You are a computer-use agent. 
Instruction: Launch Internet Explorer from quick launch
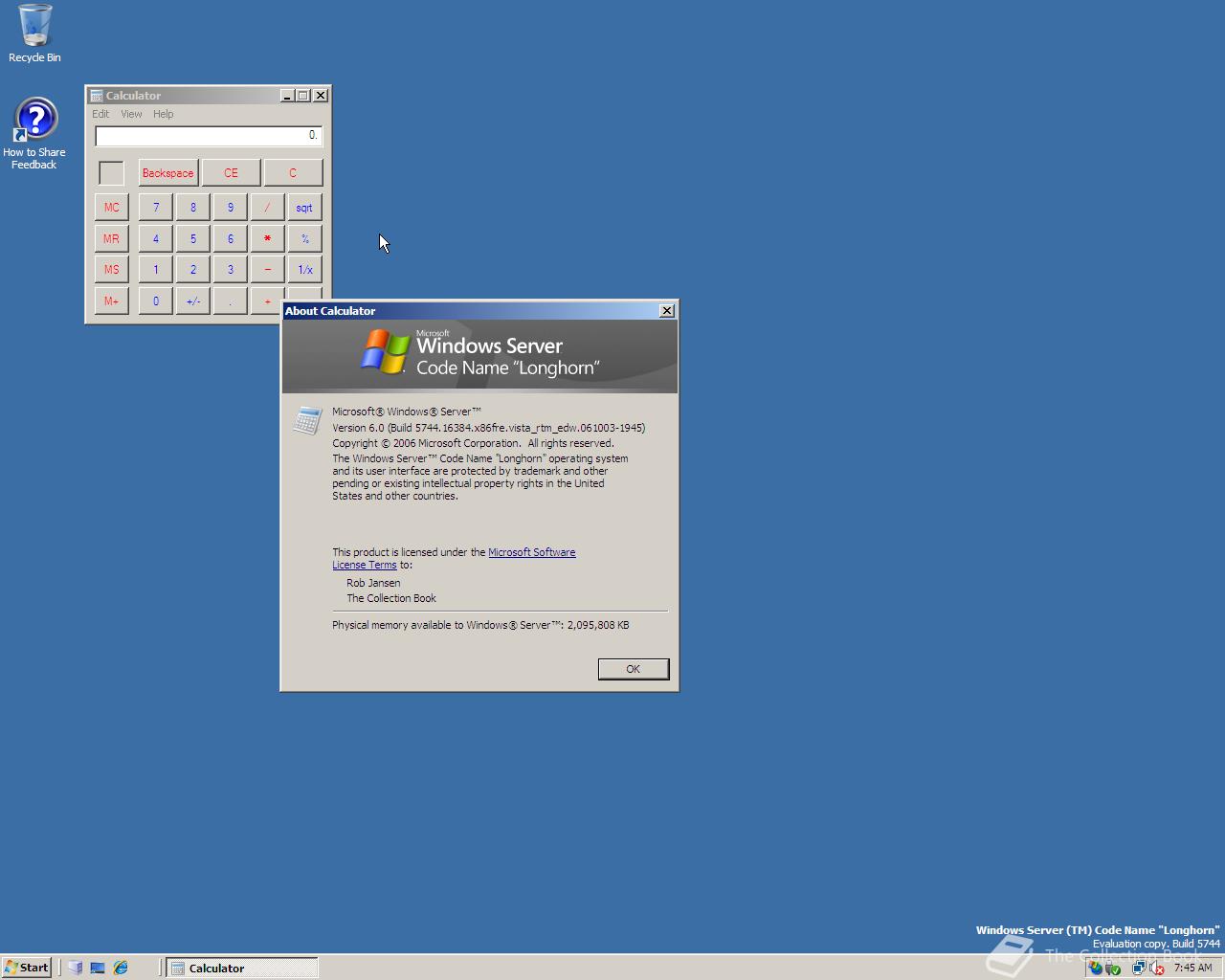pyautogui.click(x=121, y=968)
